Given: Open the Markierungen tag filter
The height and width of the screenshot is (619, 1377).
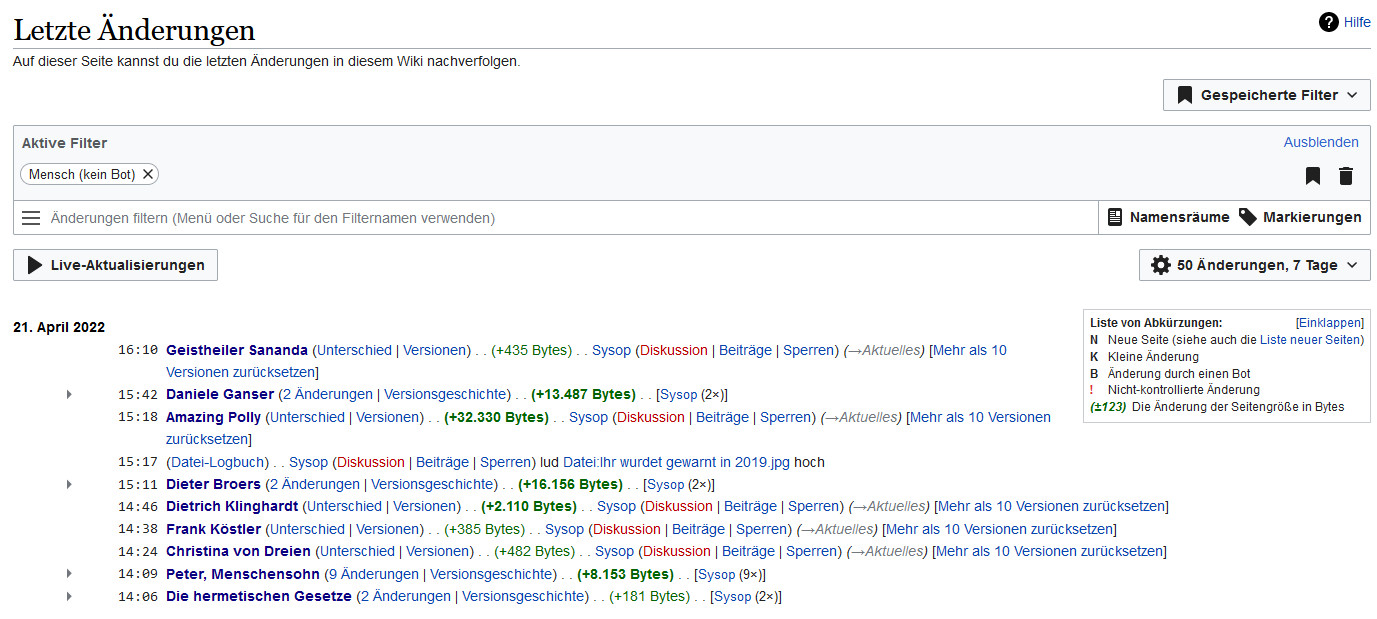Looking at the screenshot, I should click(1300, 217).
